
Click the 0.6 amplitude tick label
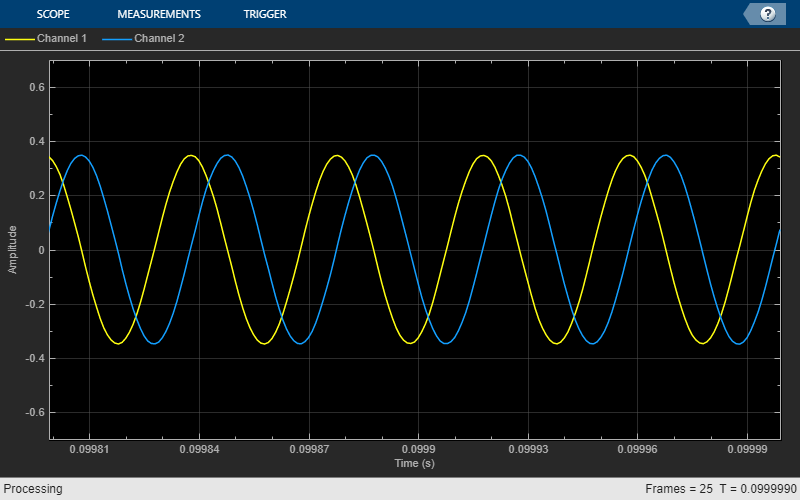[x=37, y=87]
